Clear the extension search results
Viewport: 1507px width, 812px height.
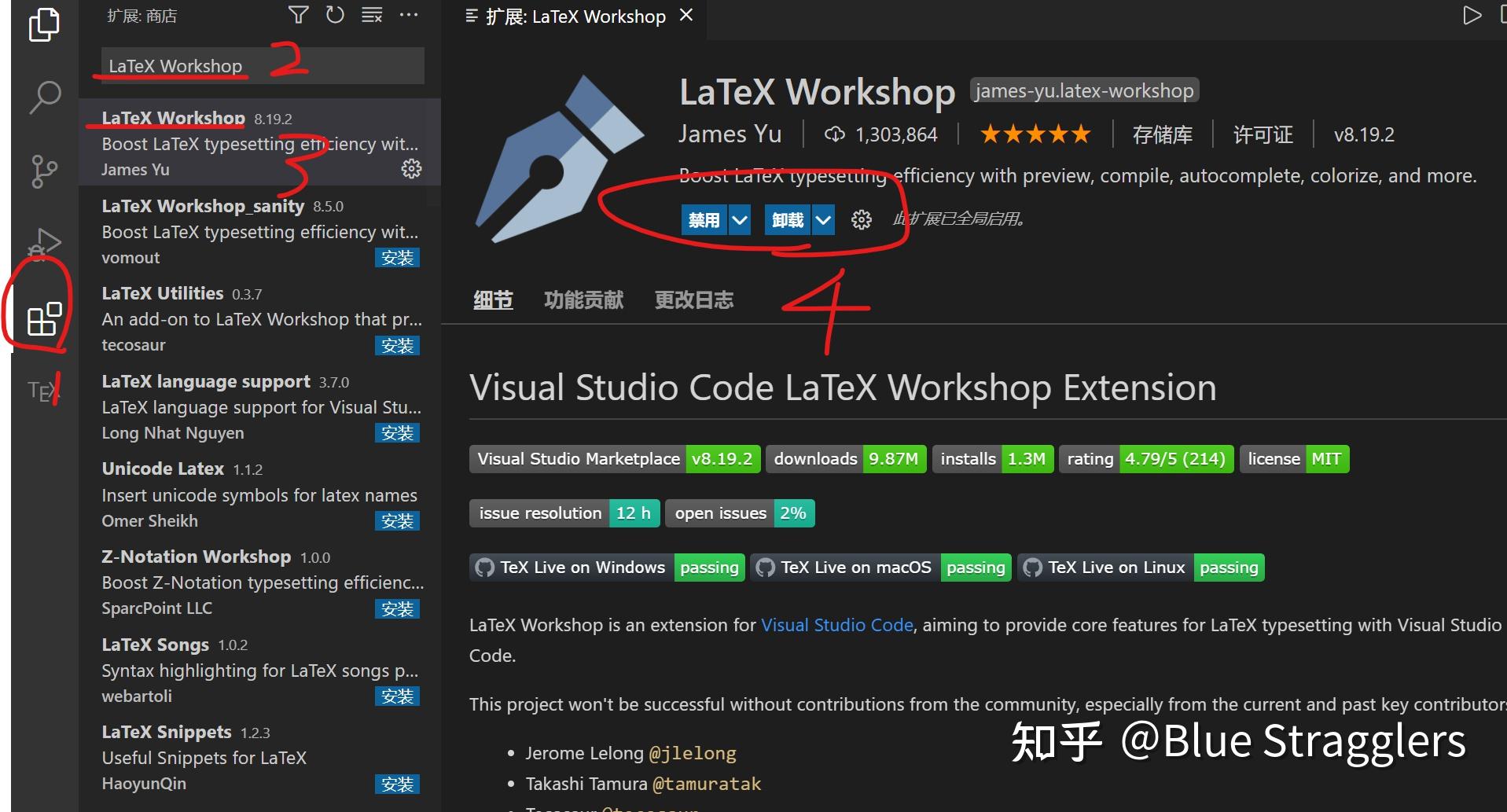point(371,14)
